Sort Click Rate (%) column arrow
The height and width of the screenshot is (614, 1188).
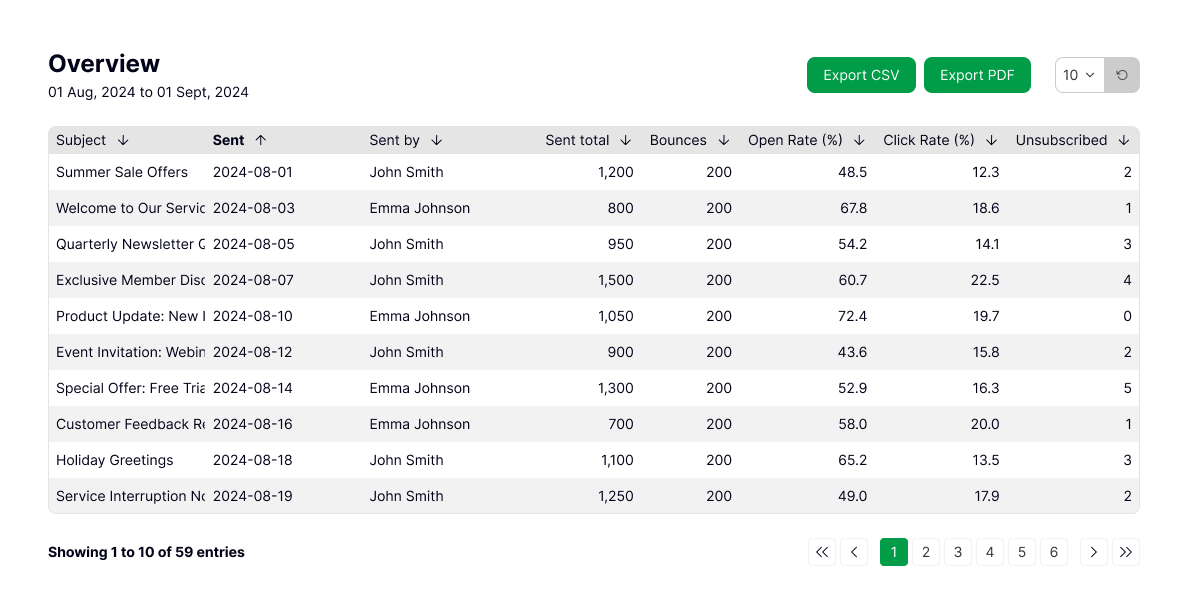(991, 141)
